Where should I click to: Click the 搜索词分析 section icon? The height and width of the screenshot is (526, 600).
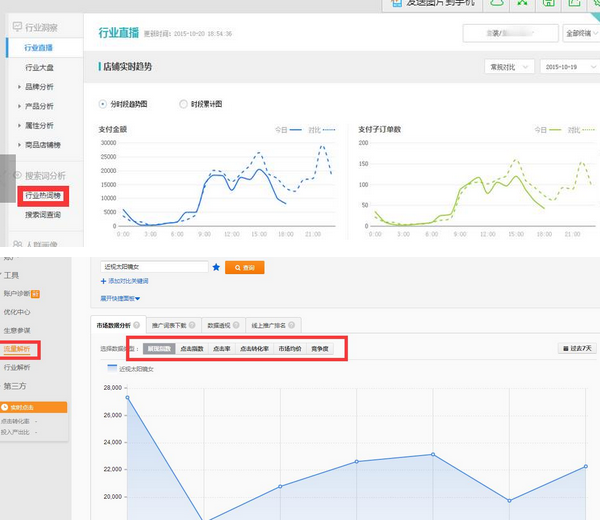point(17,175)
